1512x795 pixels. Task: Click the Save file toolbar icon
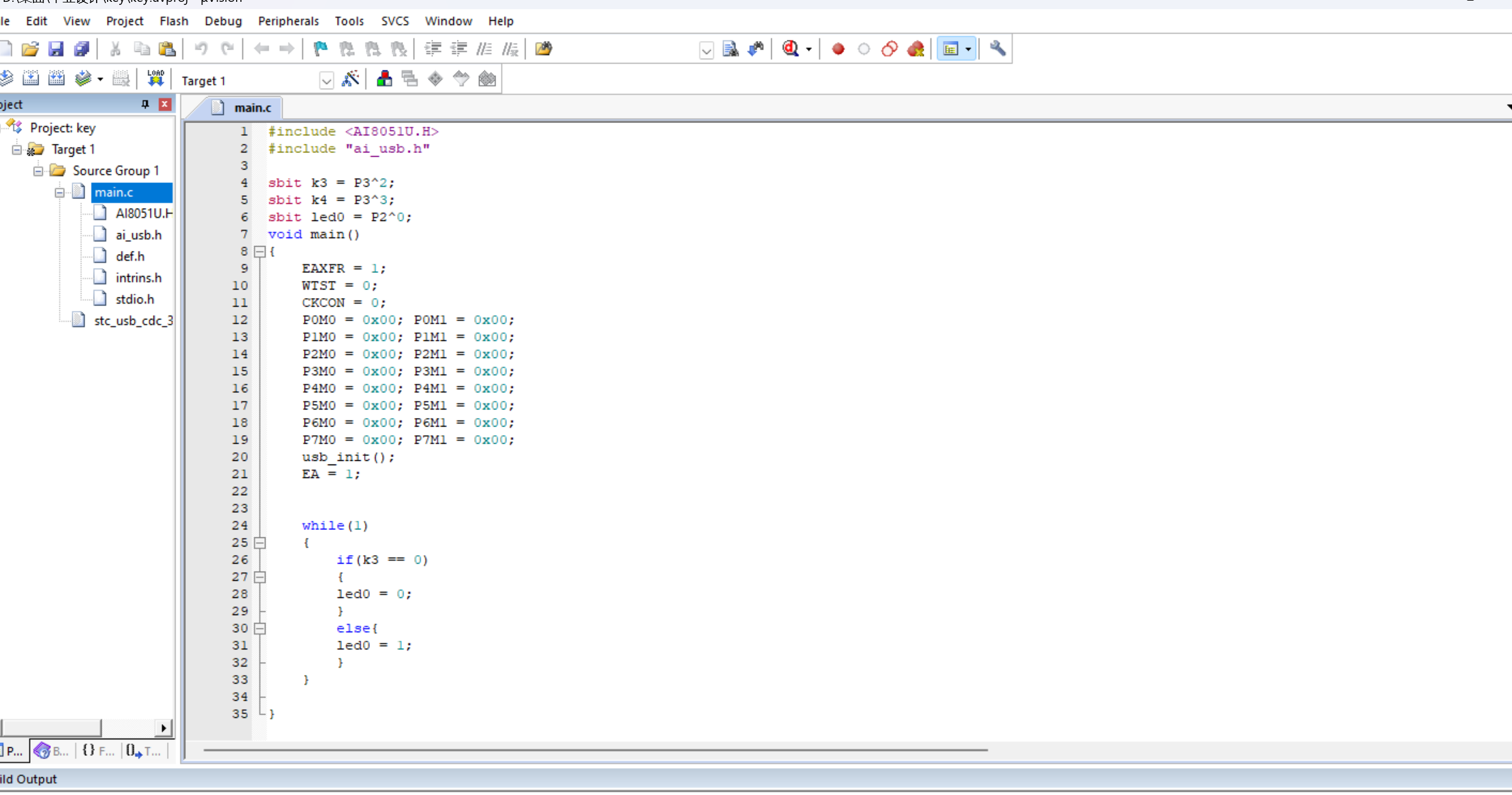[x=56, y=49]
